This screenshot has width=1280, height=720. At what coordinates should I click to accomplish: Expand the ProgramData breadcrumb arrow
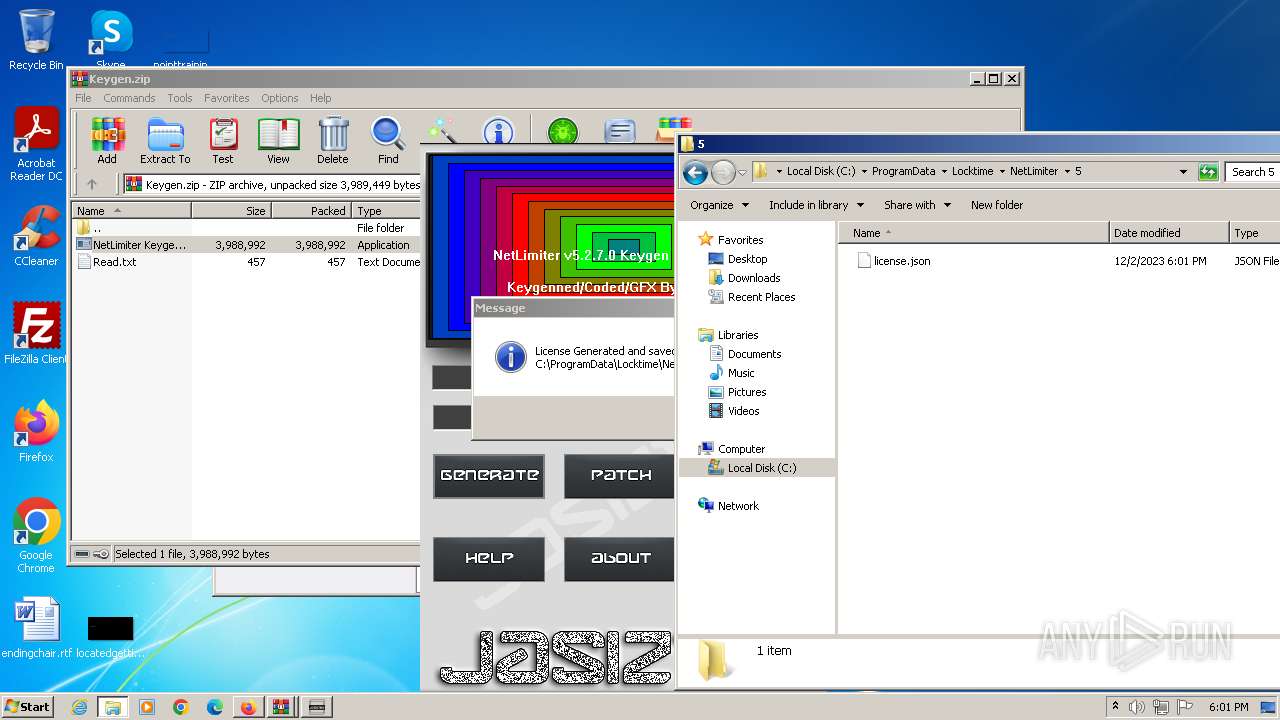click(x=944, y=172)
